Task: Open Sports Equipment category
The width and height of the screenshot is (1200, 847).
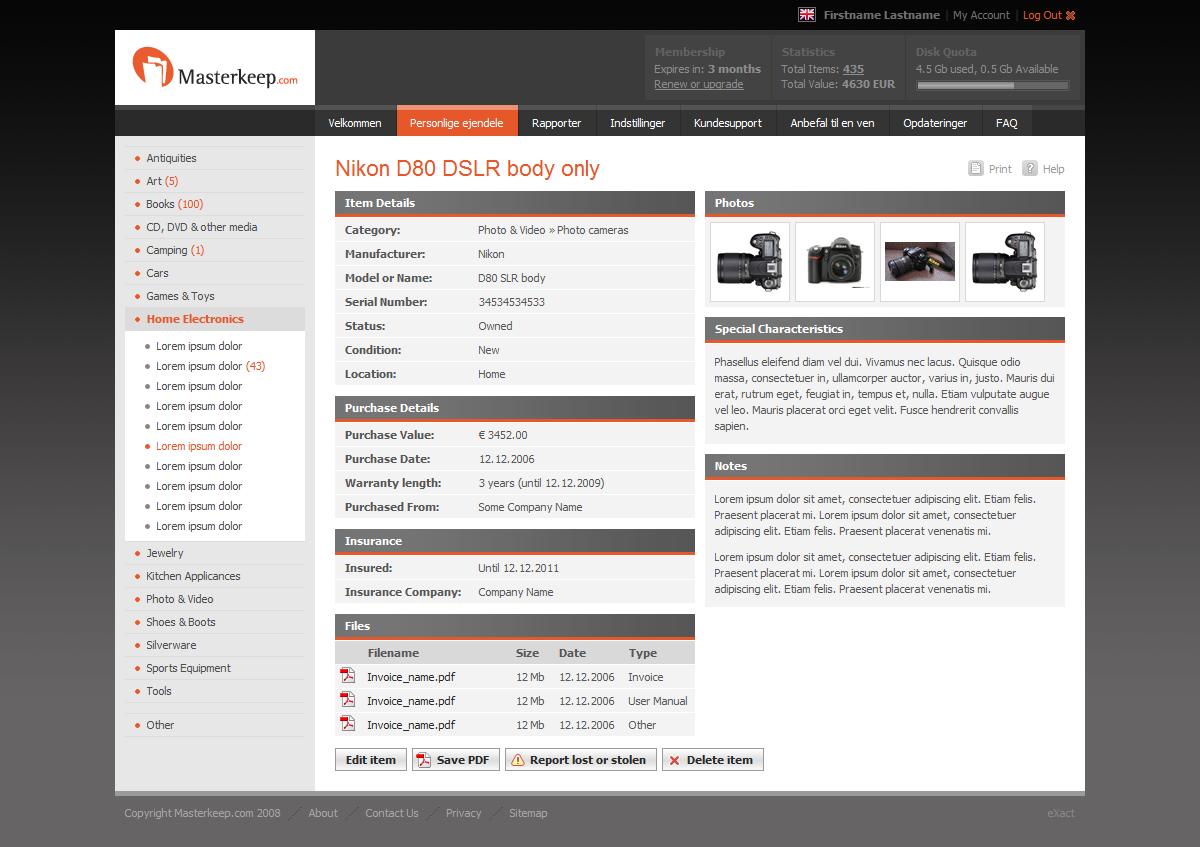Action: [188, 668]
